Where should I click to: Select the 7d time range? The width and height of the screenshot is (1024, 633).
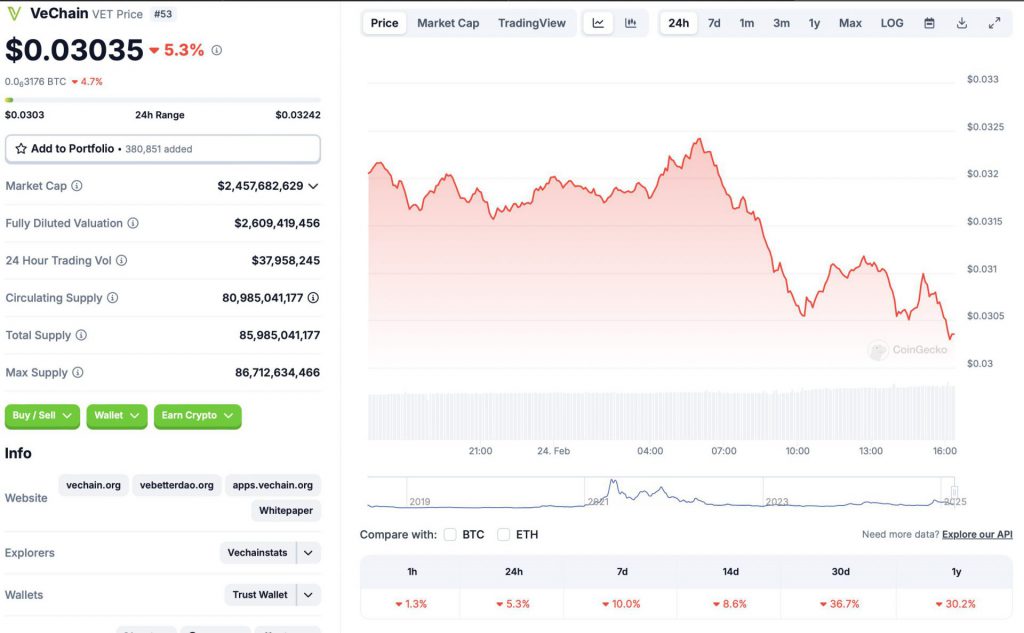click(714, 23)
